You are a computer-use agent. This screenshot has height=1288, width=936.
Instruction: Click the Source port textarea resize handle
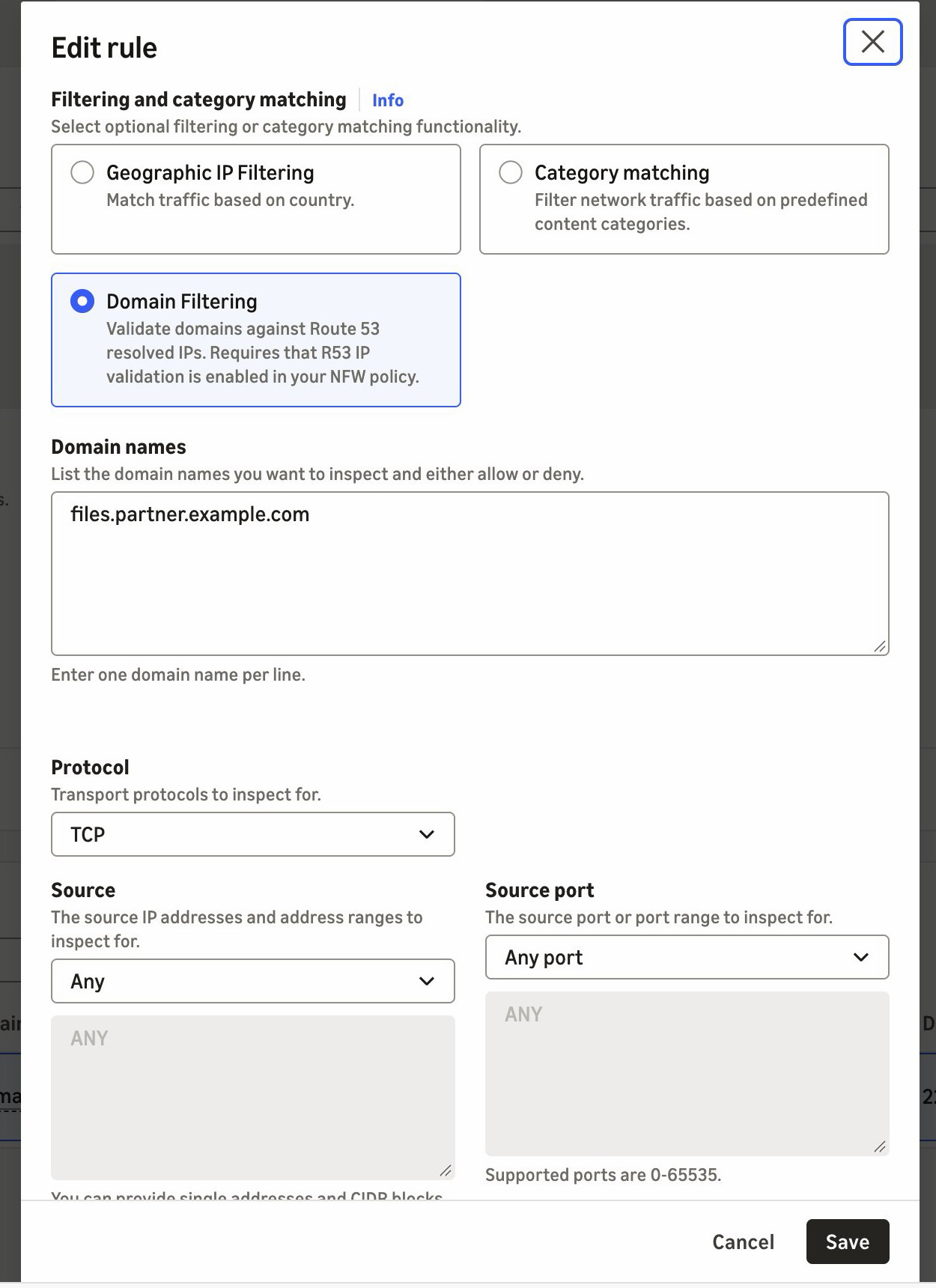pyautogui.click(x=879, y=1146)
